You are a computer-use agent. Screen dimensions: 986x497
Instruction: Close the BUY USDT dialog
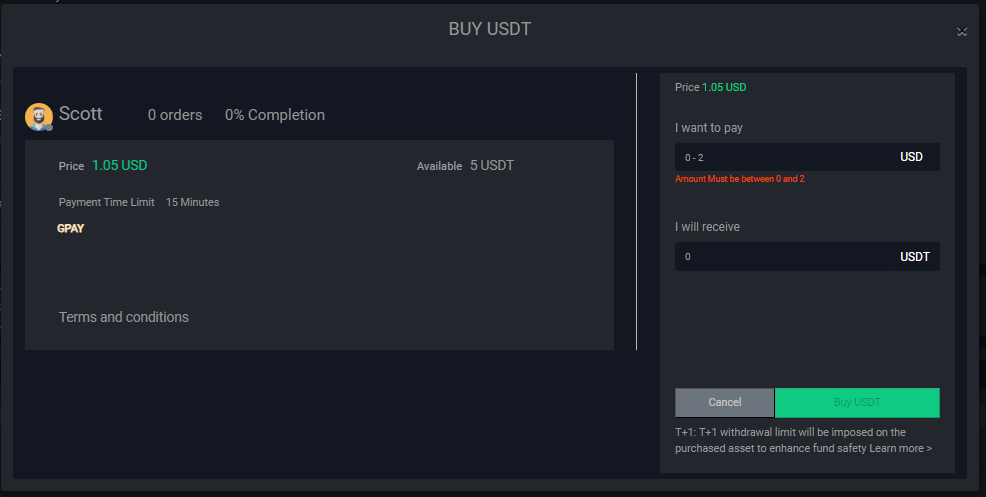(961, 31)
